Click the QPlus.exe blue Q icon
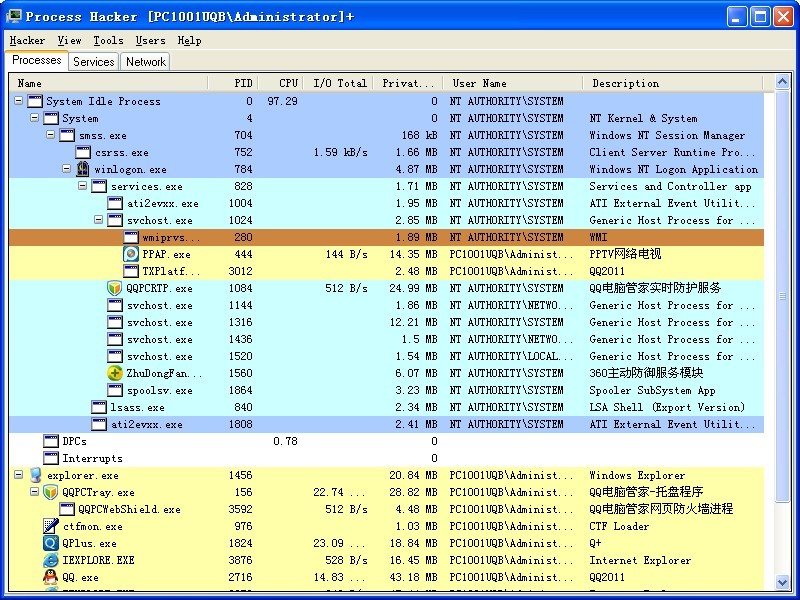This screenshot has height=600, width=800. tap(50, 543)
